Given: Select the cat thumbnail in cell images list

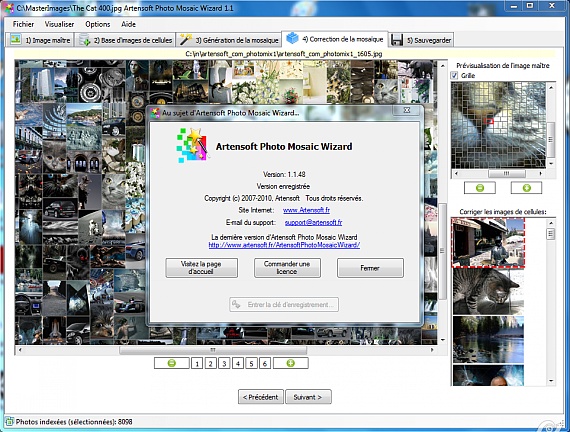Looking at the screenshot, I should click(x=488, y=292).
